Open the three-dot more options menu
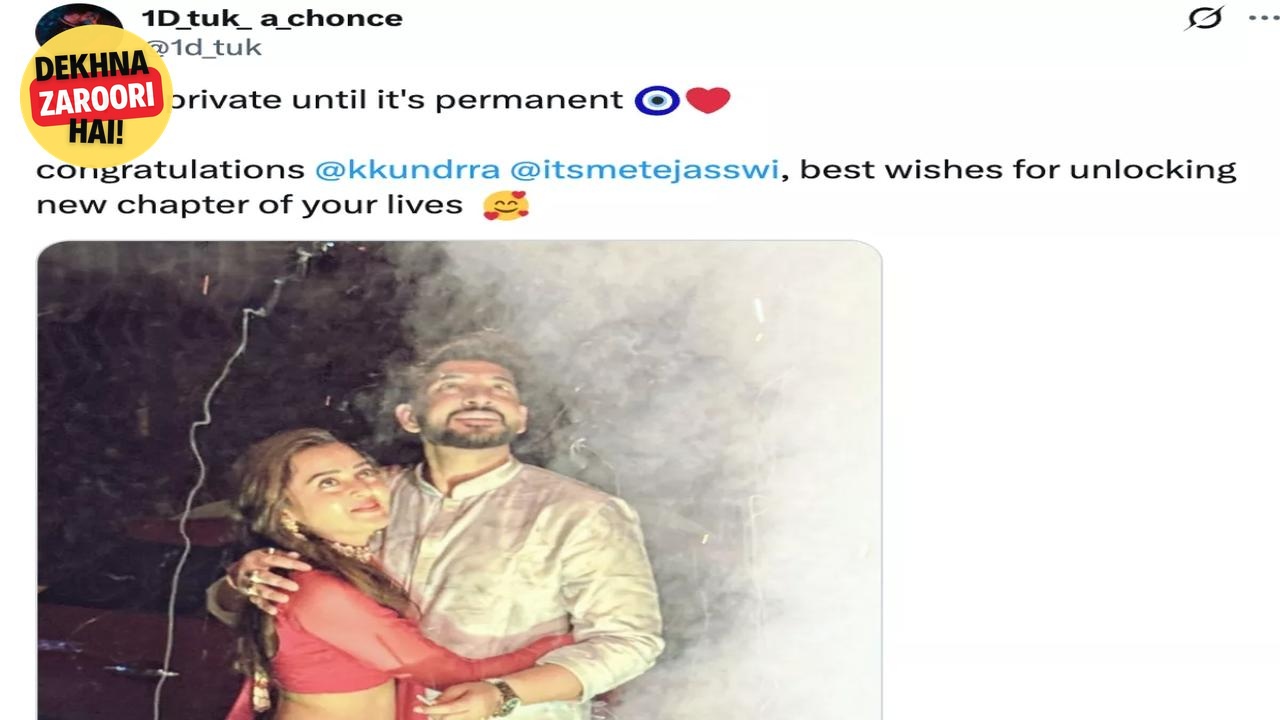This screenshot has width=1280, height=720. click(1263, 18)
